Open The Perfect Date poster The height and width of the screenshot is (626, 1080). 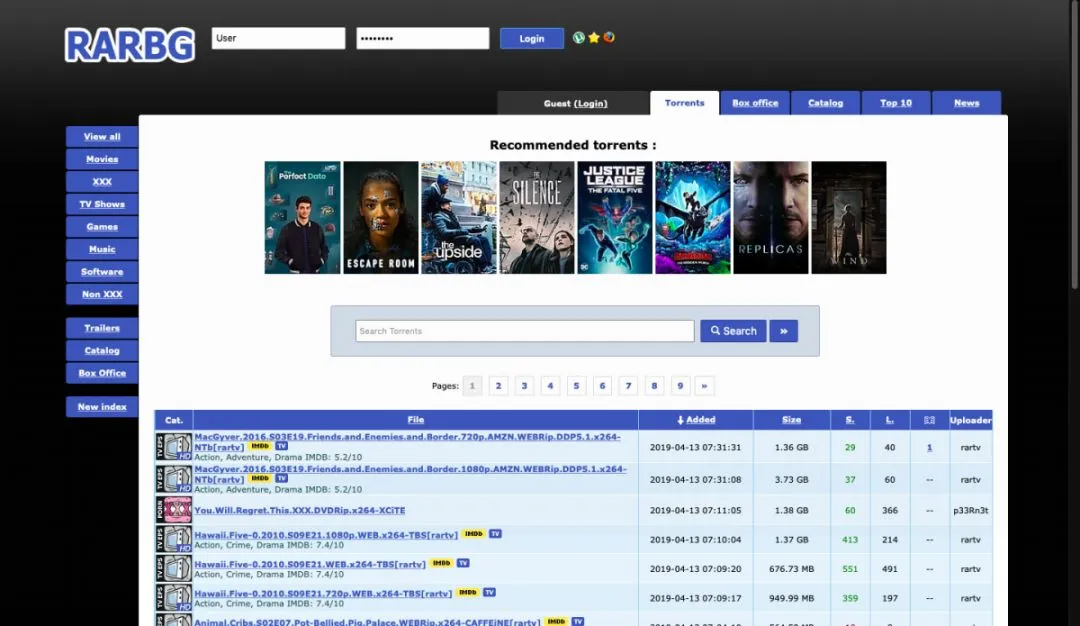tap(302, 218)
